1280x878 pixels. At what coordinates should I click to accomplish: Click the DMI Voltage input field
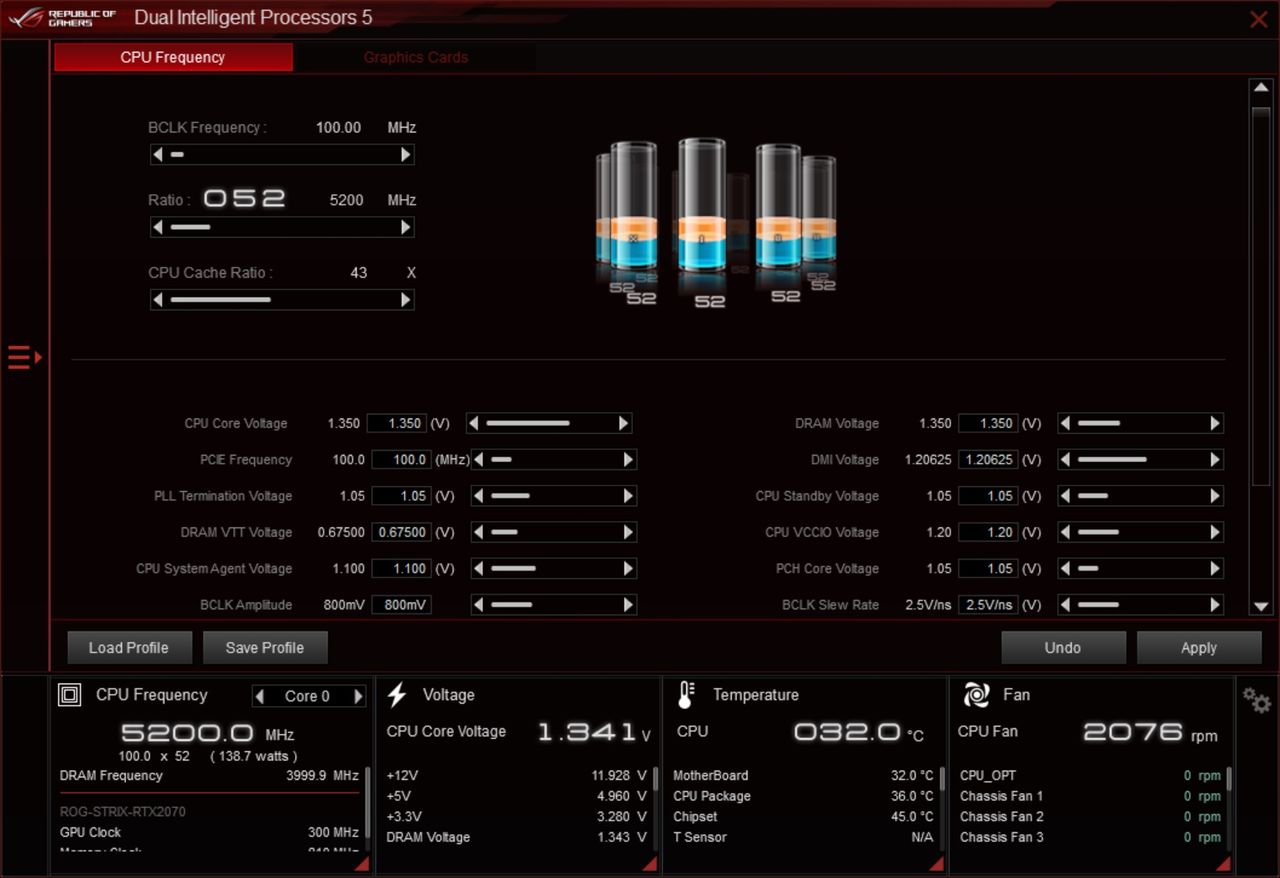tap(988, 460)
